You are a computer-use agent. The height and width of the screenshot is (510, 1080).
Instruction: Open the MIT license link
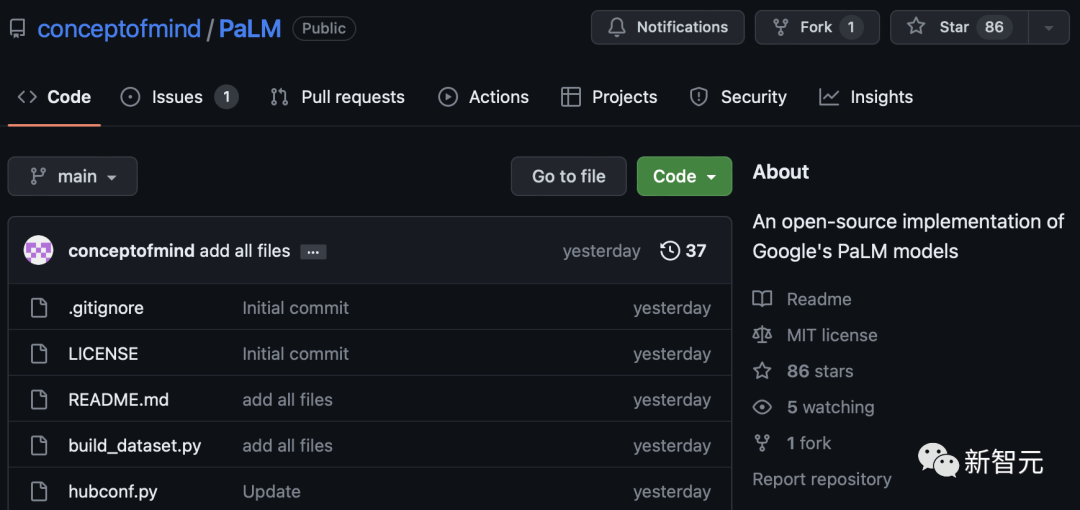831,335
